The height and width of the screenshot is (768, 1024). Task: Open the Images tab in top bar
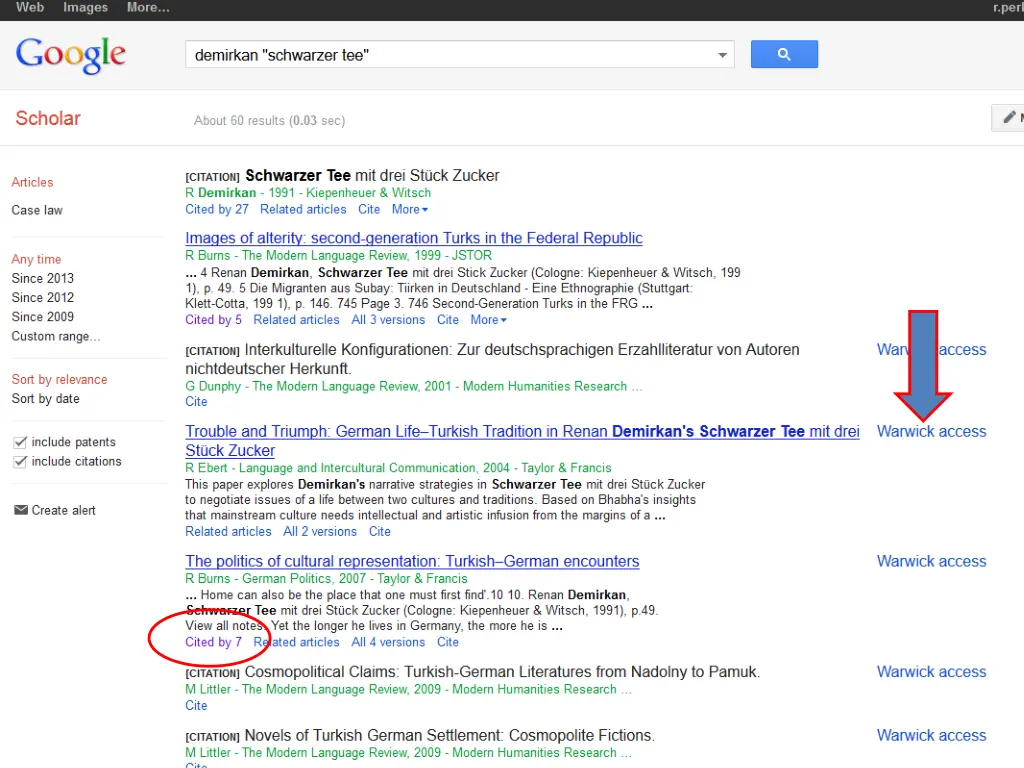pos(85,8)
